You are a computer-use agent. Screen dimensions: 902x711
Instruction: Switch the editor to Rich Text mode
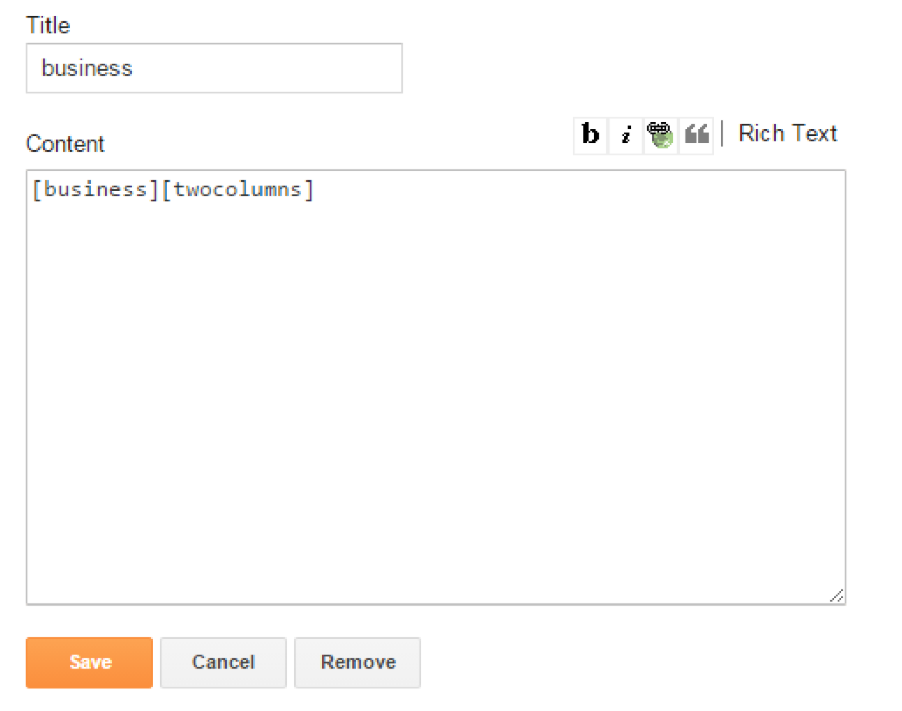point(787,133)
